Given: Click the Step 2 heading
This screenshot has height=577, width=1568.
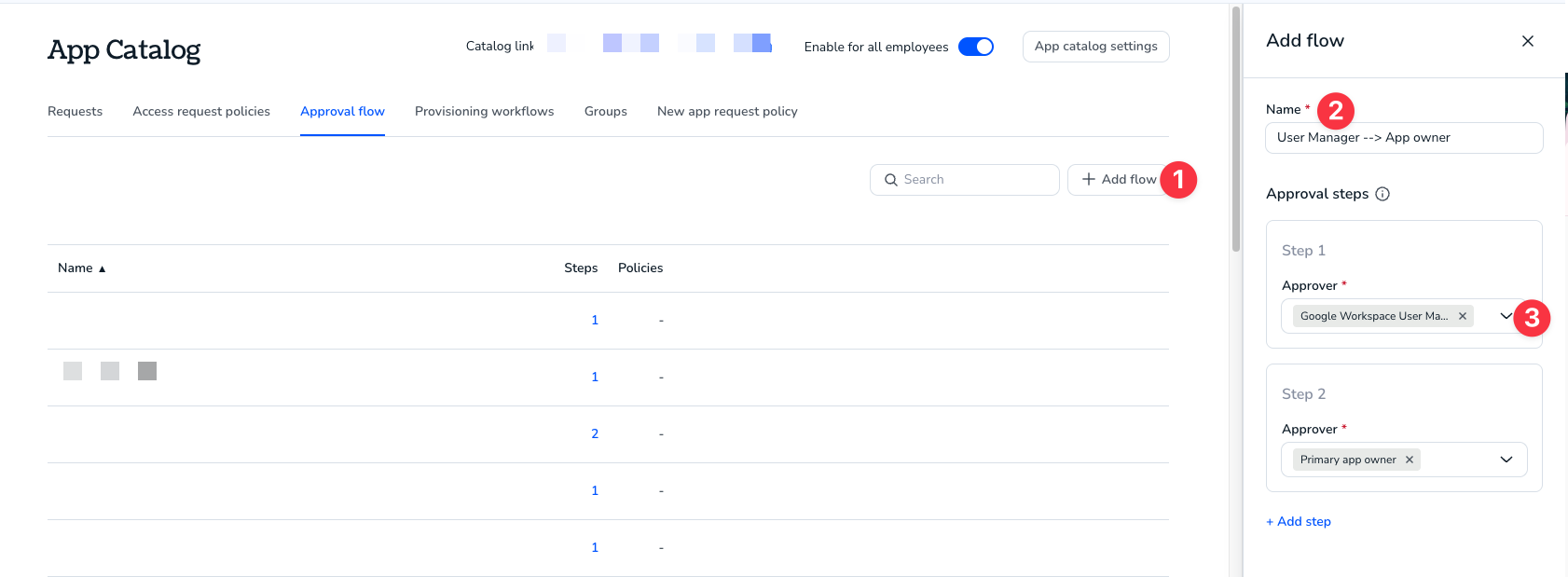Looking at the screenshot, I should pos(1303,394).
